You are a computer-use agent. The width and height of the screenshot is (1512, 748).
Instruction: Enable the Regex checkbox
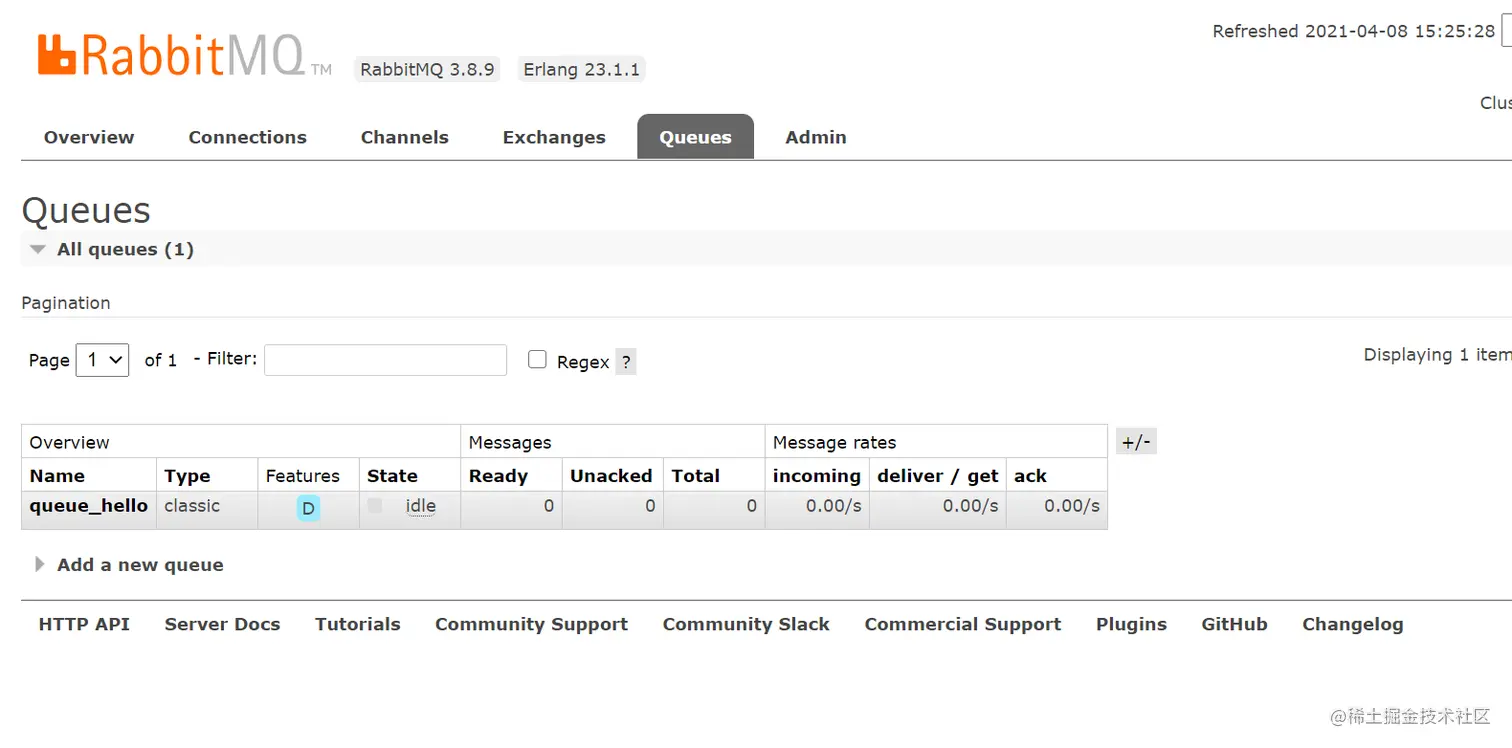(x=537, y=359)
